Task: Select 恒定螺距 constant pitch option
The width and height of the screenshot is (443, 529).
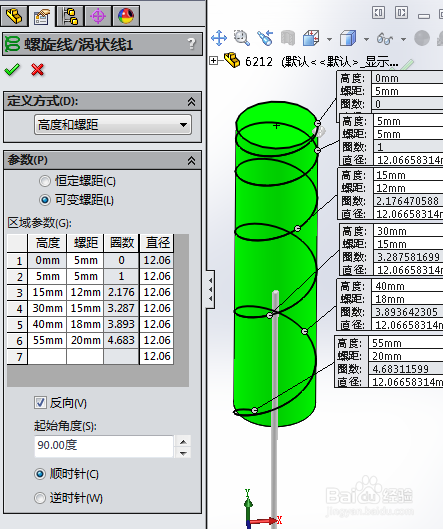Action: (45, 181)
